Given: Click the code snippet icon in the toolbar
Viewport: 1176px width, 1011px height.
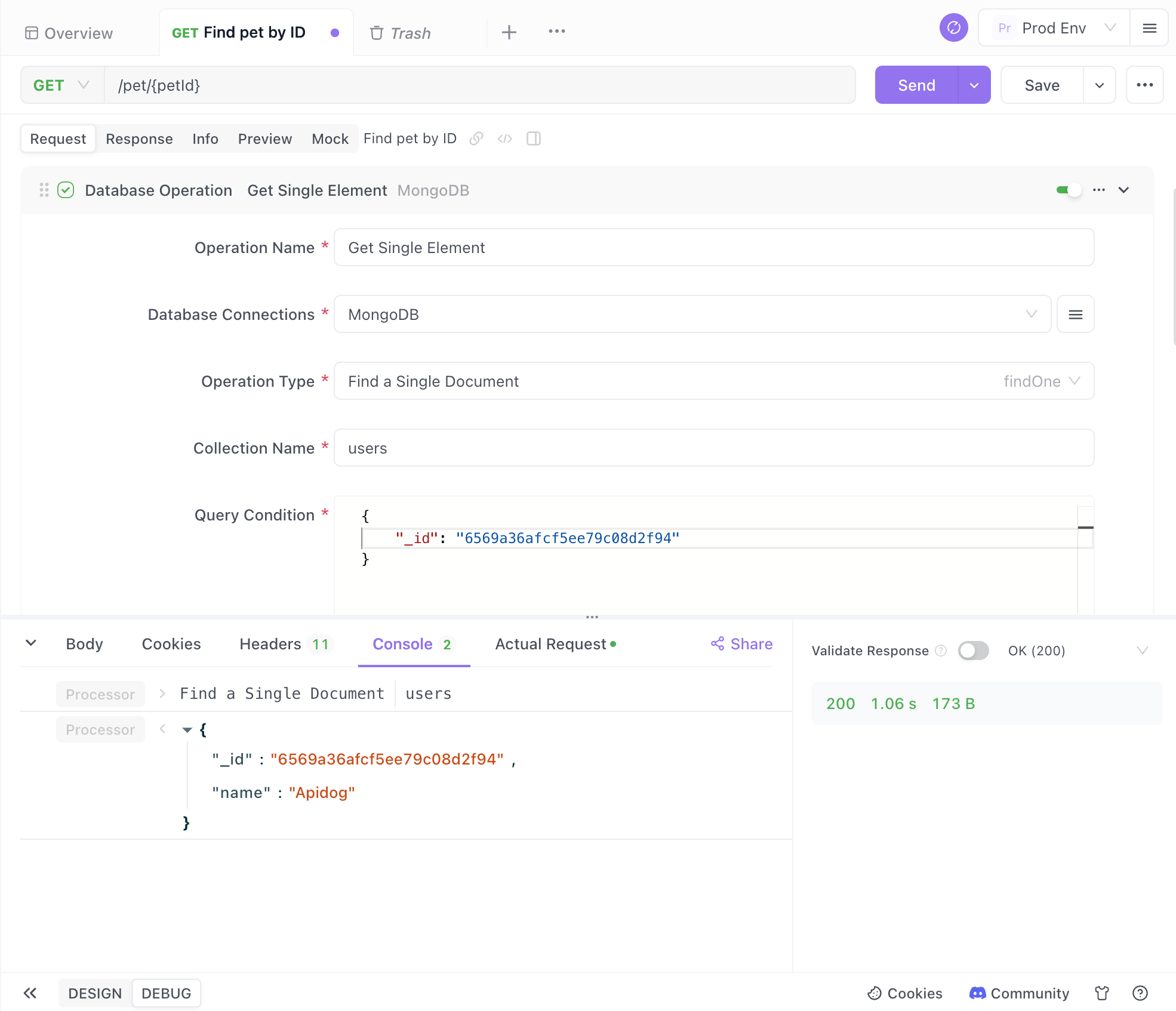Looking at the screenshot, I should (506, 138).
